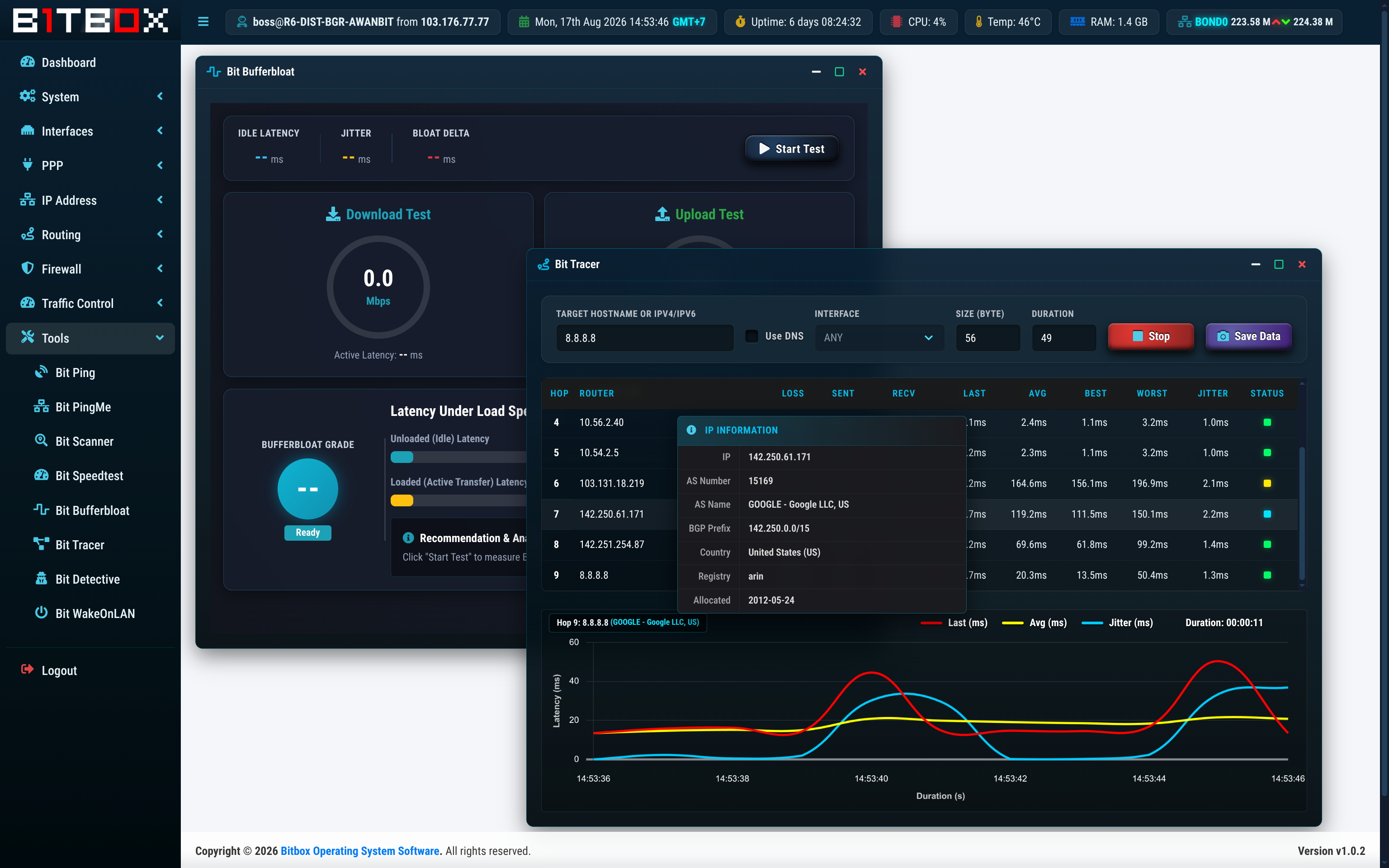Click the Bit Detective icon

41,578
